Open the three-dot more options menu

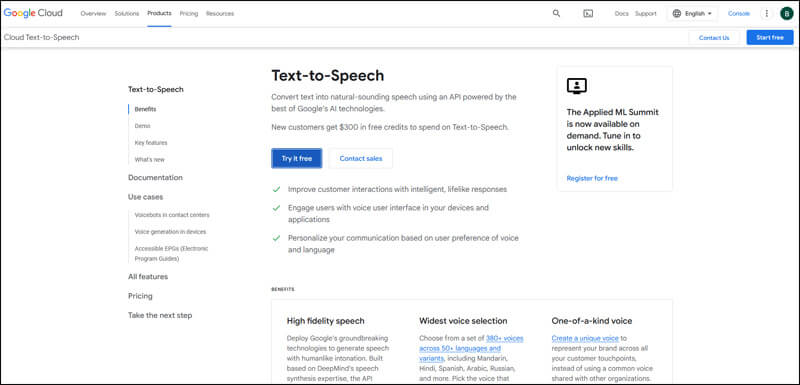766,14
